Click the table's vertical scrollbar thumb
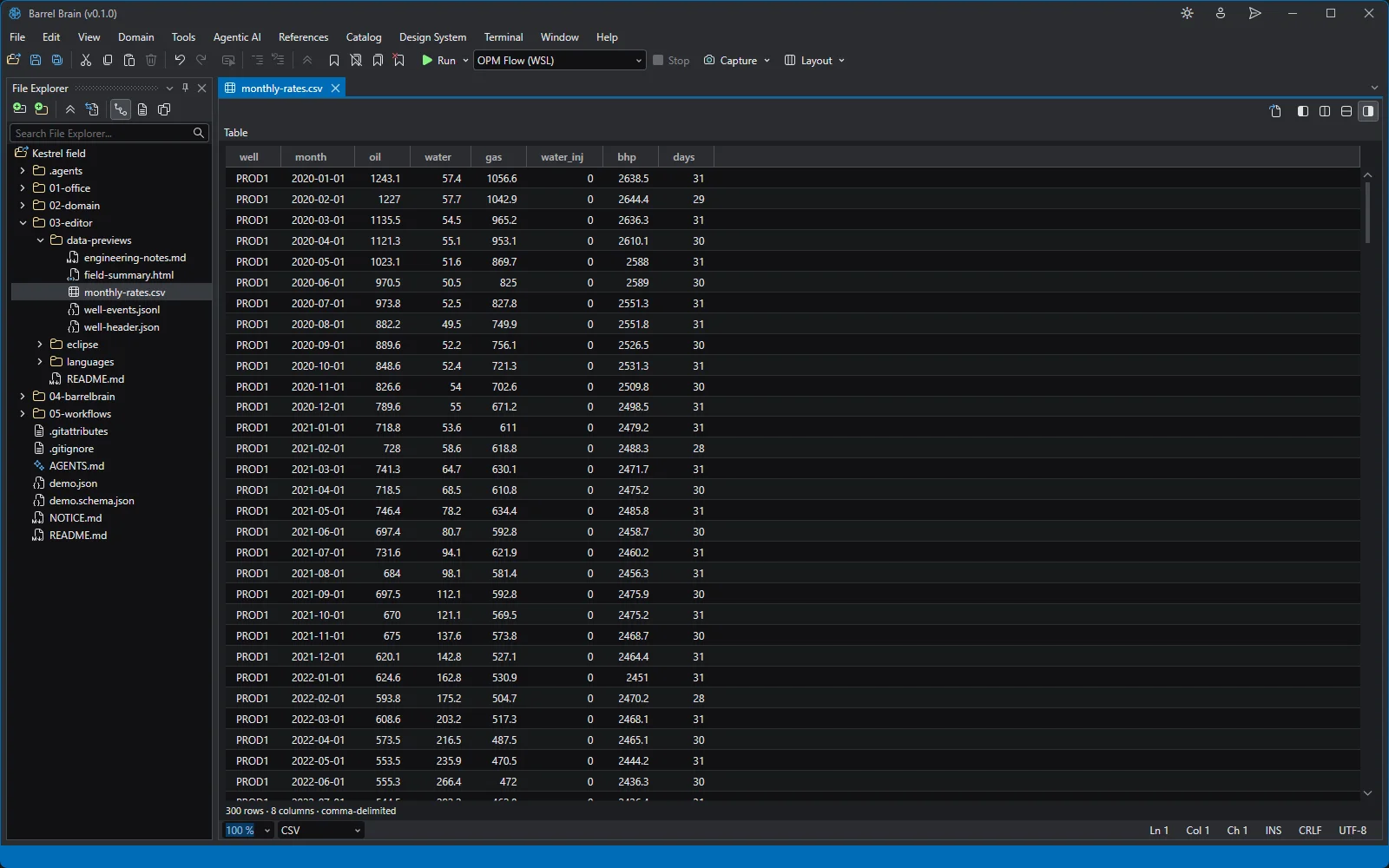Screen dimensions: 1389x868 [1367, 213]
